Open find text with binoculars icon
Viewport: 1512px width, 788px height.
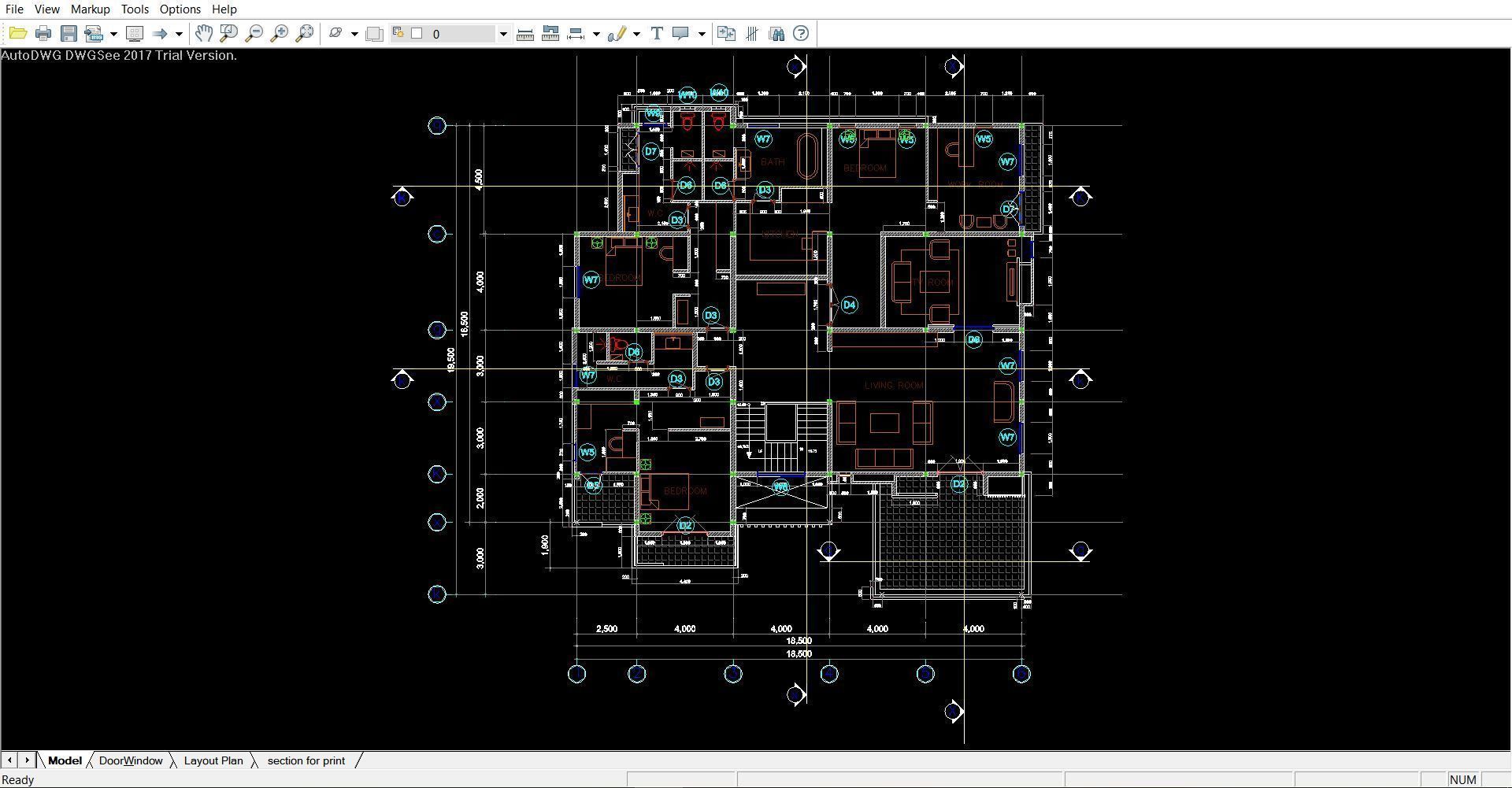coord(776,33)
